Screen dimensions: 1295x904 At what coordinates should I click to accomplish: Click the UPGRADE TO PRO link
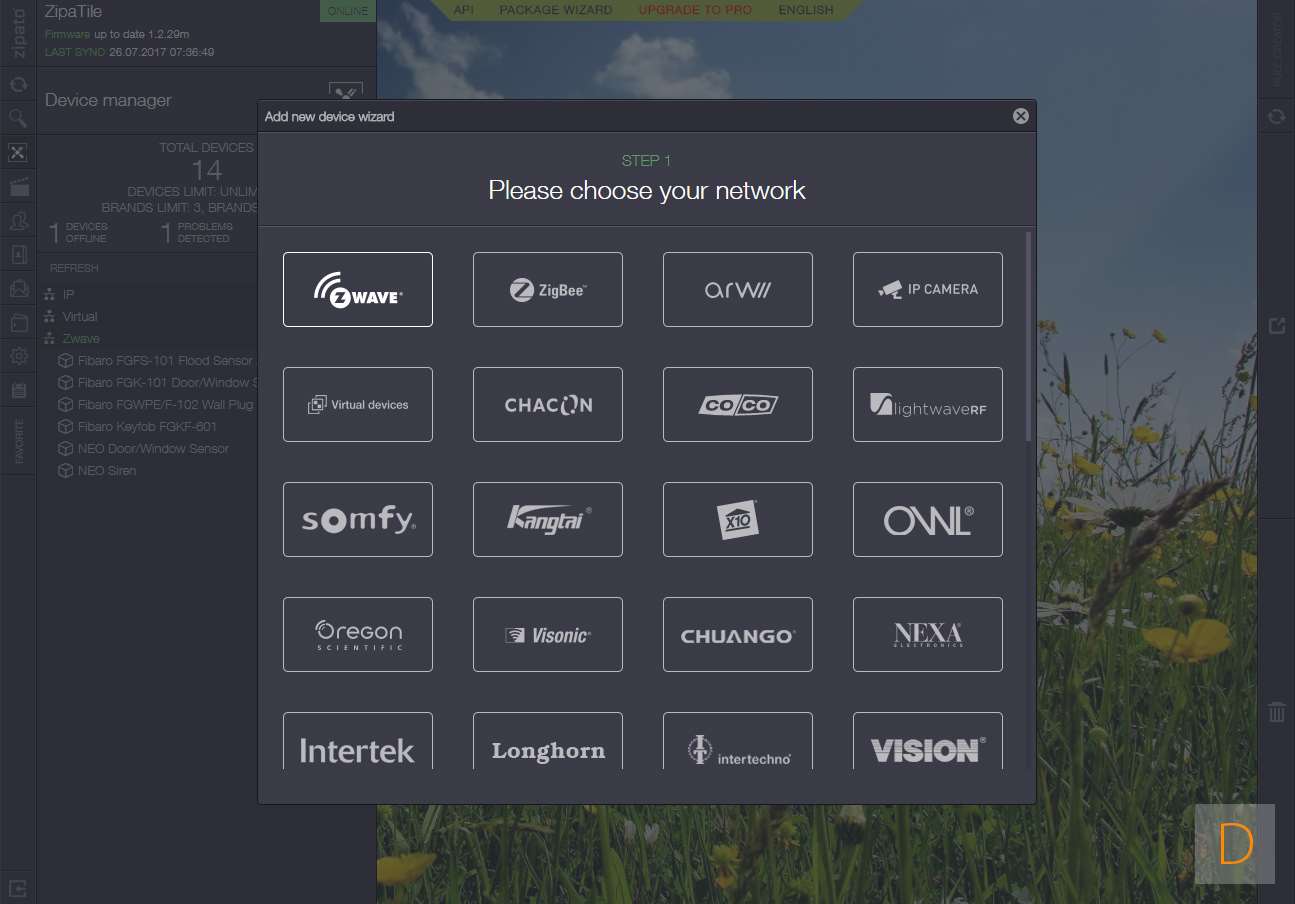696,10
